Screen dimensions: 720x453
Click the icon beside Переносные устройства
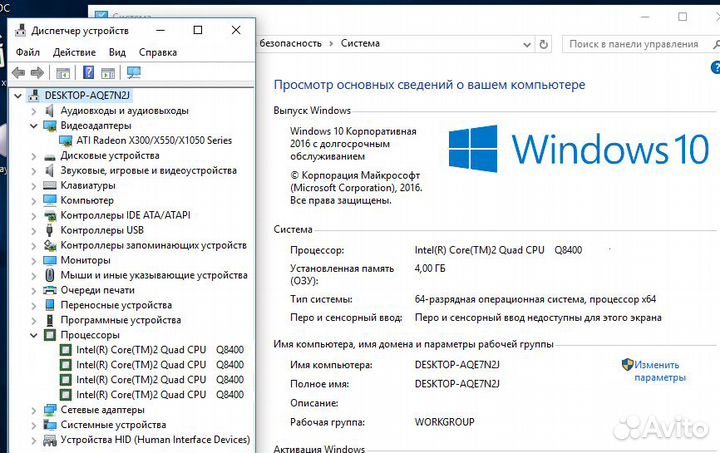[x=50, y=305]
